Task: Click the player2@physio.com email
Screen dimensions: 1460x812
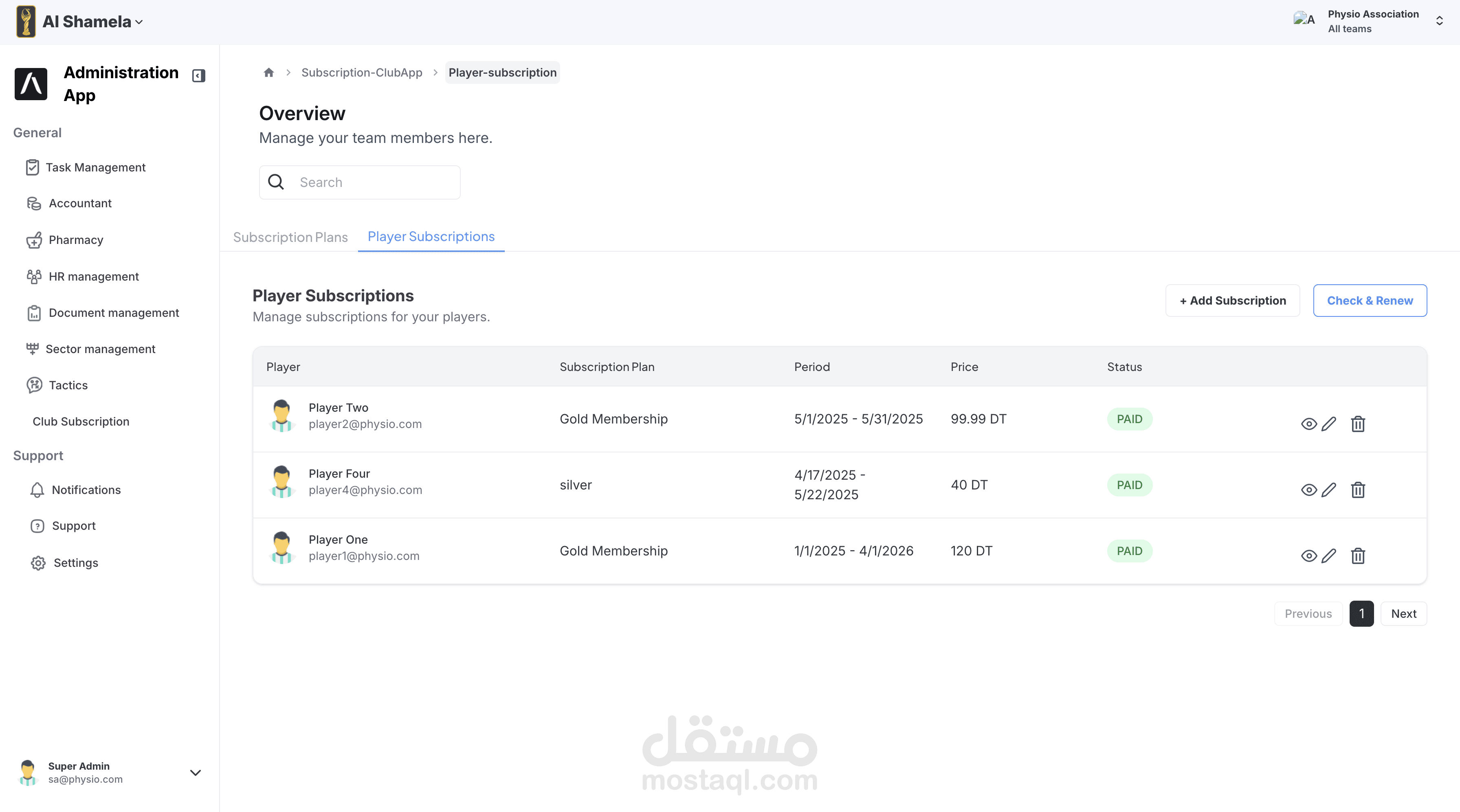Action: [365, 424]
